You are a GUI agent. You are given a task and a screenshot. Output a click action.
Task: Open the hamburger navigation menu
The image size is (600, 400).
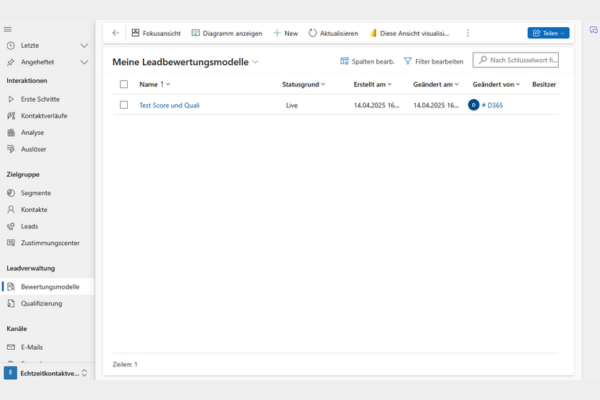8,29
